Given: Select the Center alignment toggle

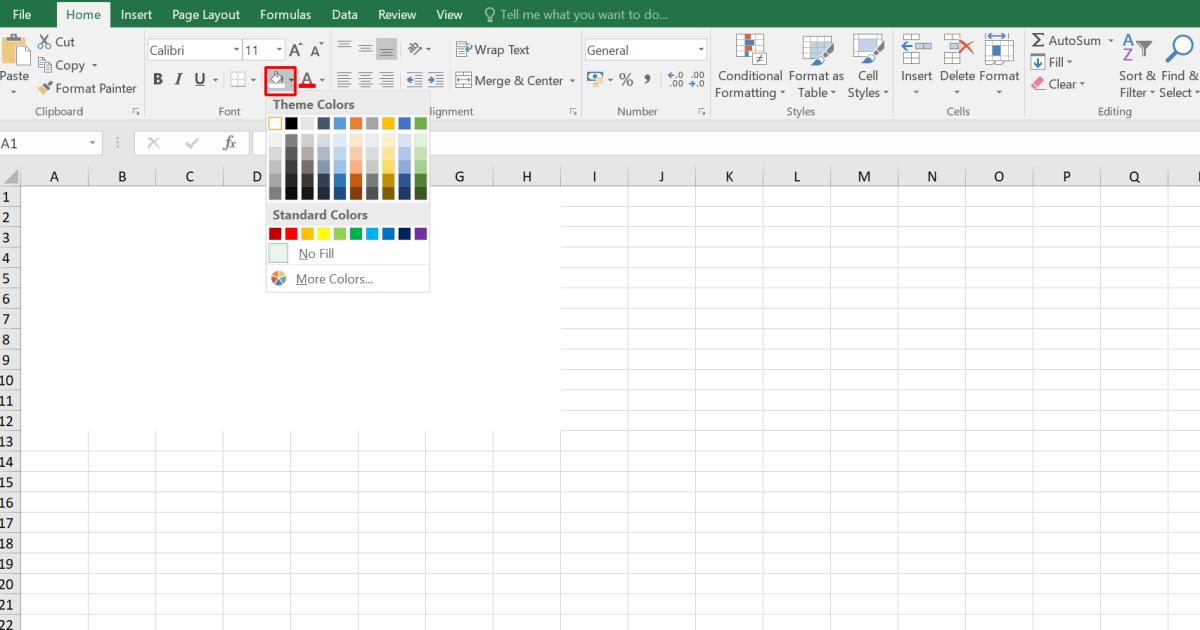Looking at the screenshot, I should (x=365, y=79).
